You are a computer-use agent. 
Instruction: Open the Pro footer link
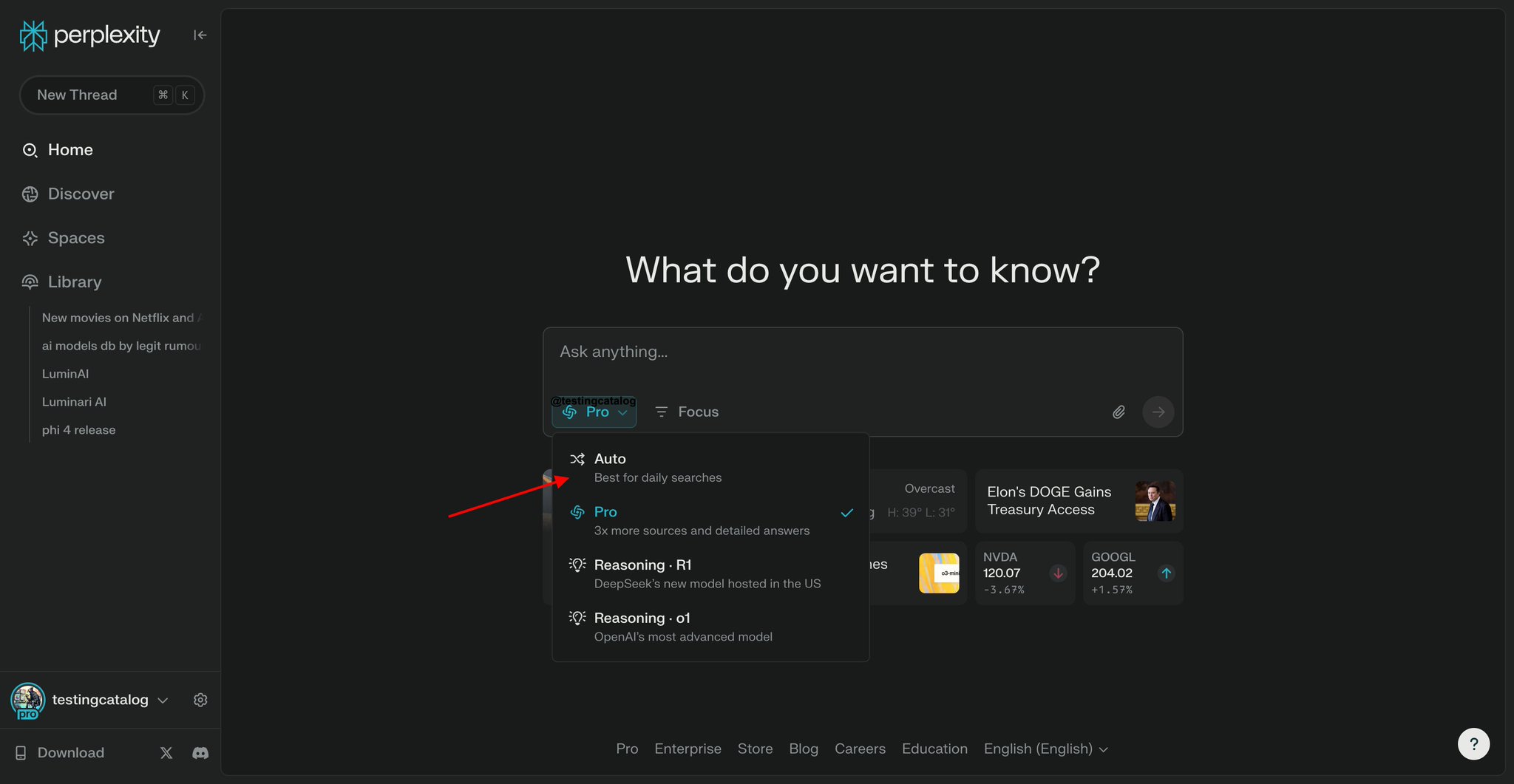(627, 749)
